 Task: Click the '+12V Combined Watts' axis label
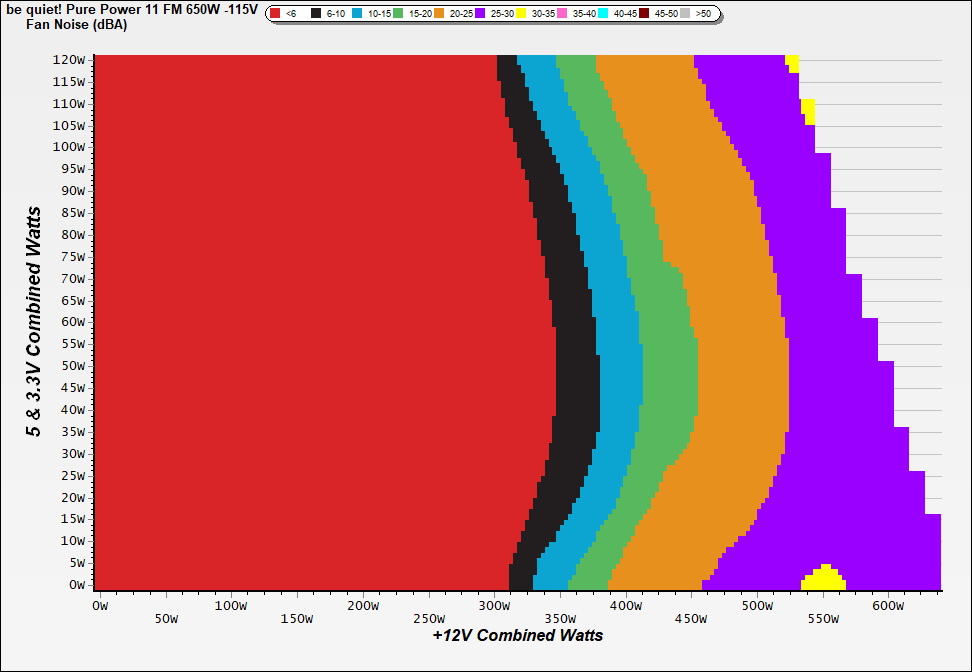[x=517, y=635]
